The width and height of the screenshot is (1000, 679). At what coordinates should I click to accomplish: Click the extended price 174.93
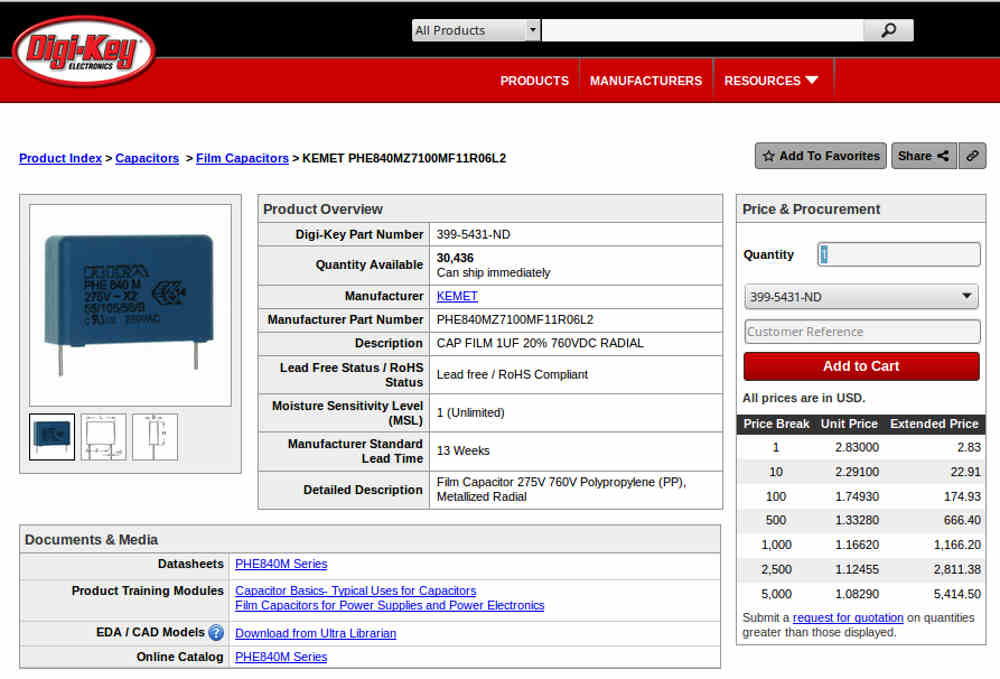click(962, 496)
